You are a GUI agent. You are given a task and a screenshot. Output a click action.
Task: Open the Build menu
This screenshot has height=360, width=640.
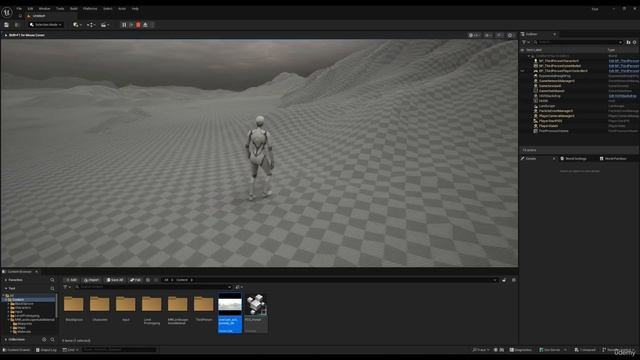pos(73,9)
